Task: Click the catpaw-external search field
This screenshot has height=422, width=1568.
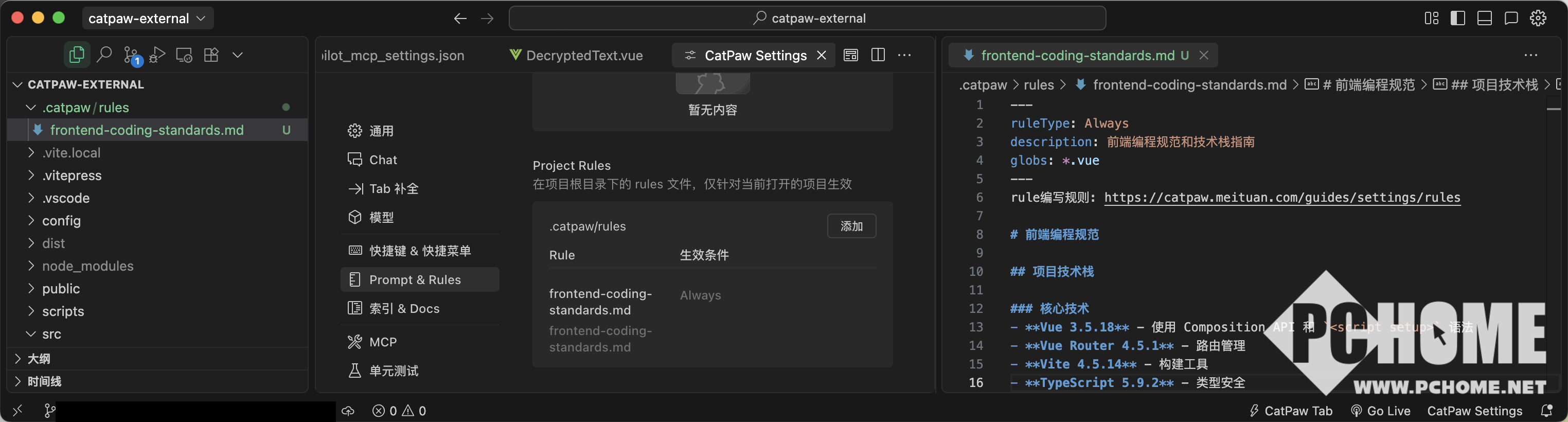Action: coord(807,18)
